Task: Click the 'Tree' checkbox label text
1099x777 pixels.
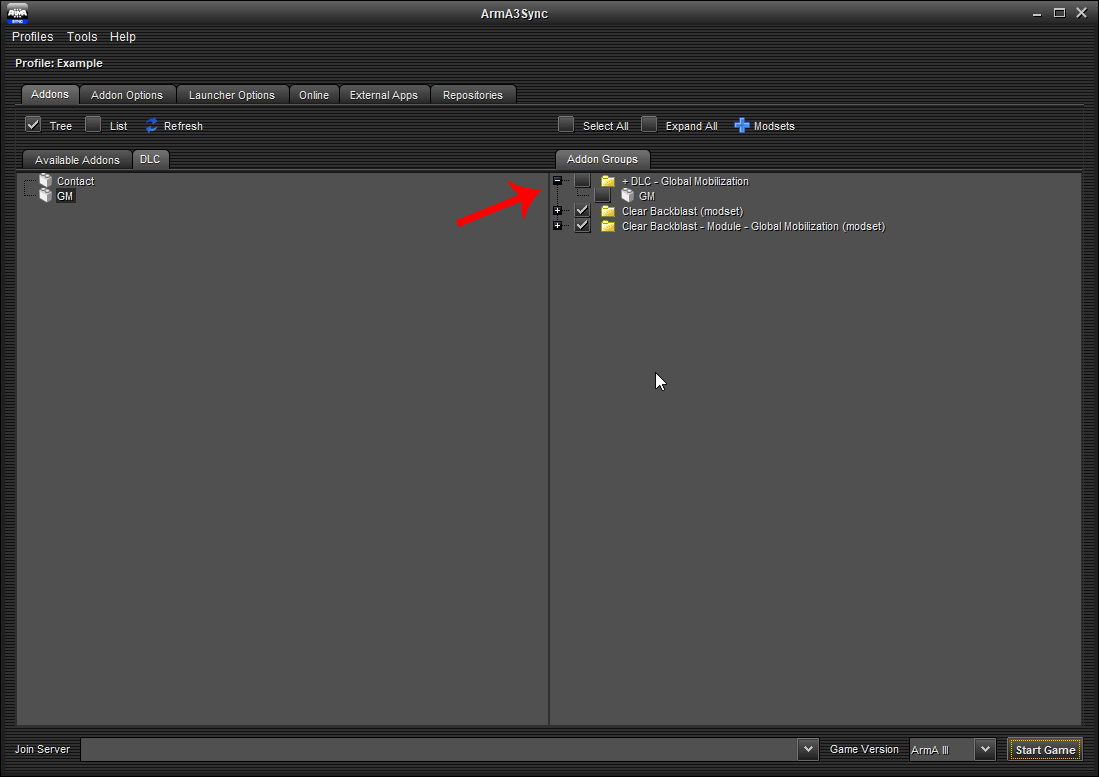Action: [x=60, y=126]
